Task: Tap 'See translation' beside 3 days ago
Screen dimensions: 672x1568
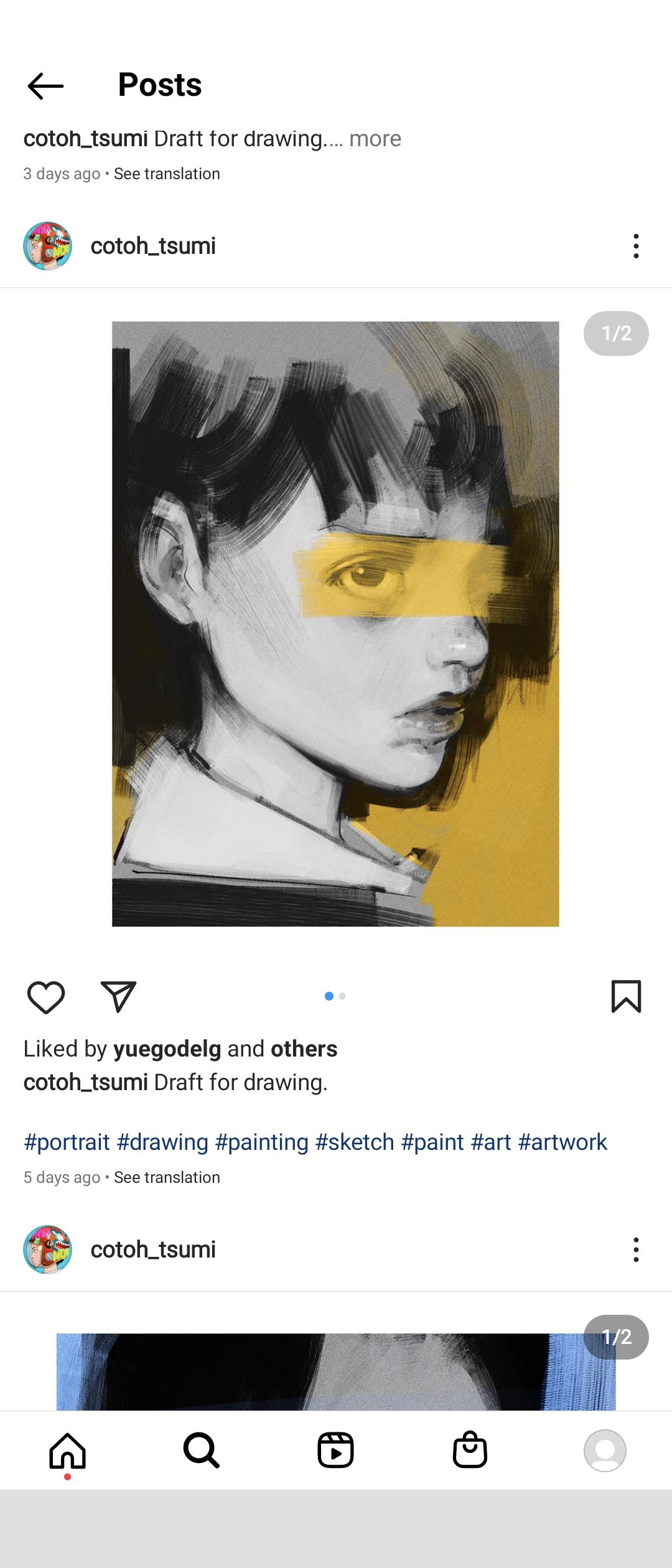Action: pos(167,174)
